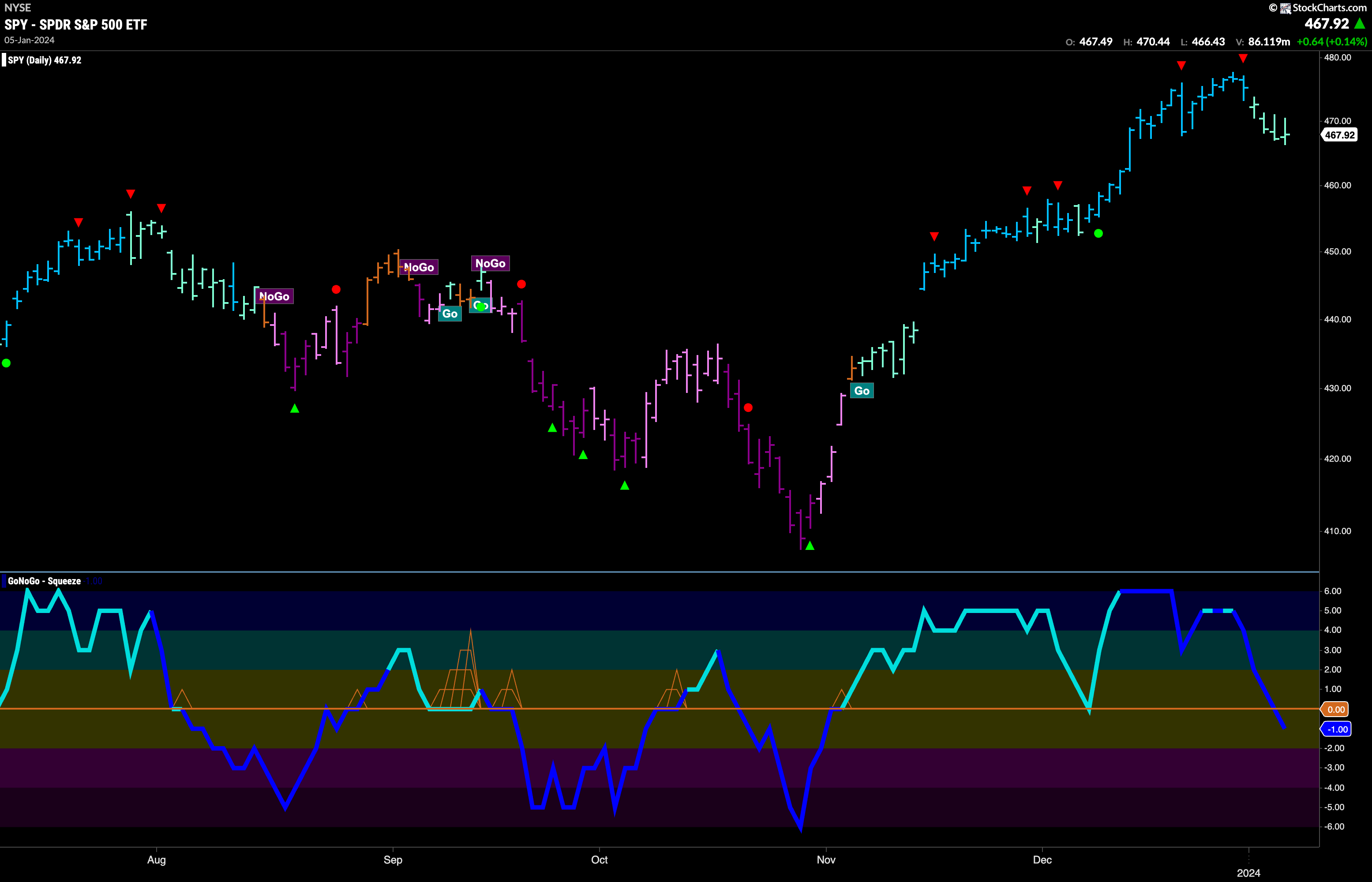Click the Nov label on the time axis
This screenshot has height=882, width=1372.
pyautogui.click(x=826, y=860)
